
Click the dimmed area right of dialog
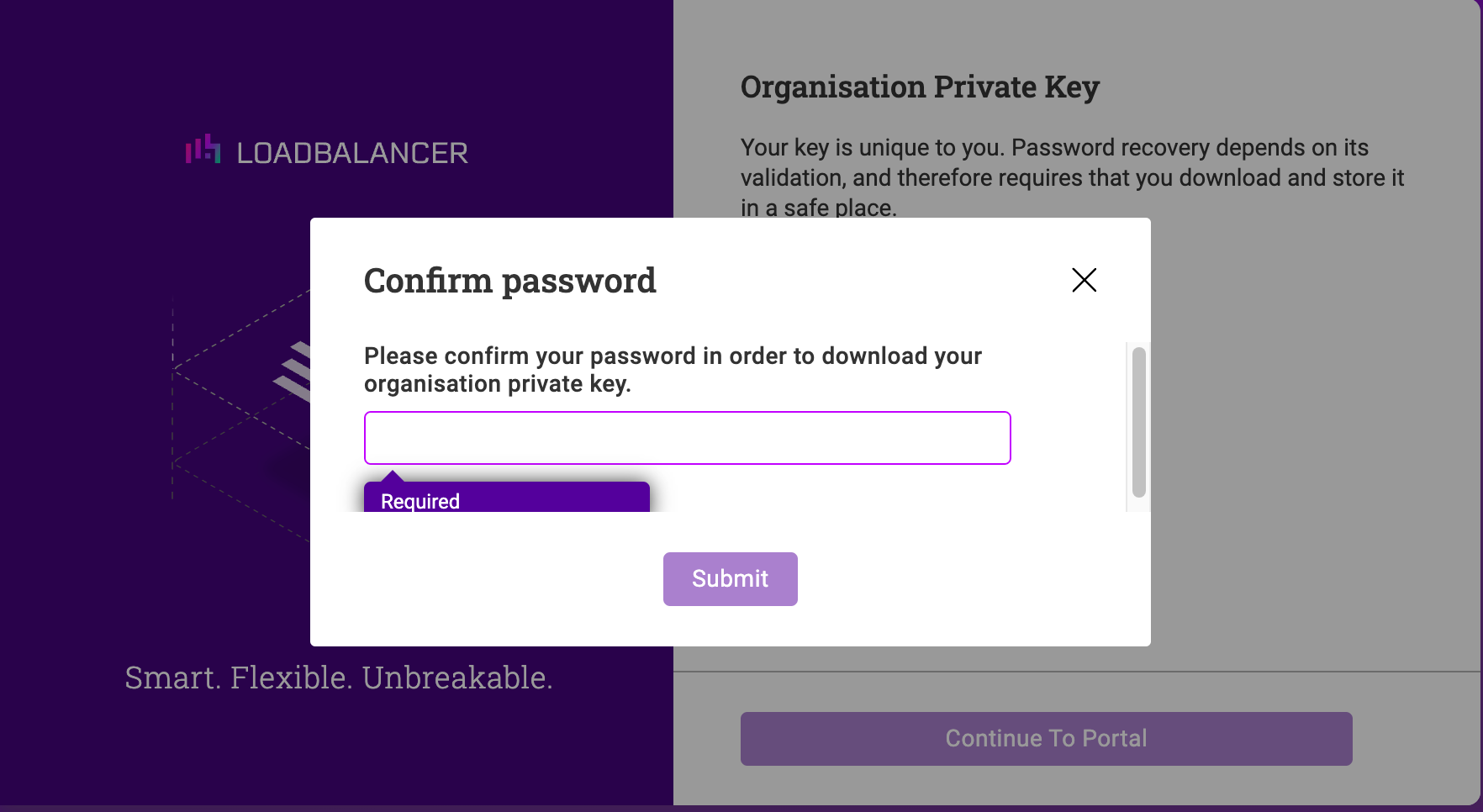(1311, 437)
